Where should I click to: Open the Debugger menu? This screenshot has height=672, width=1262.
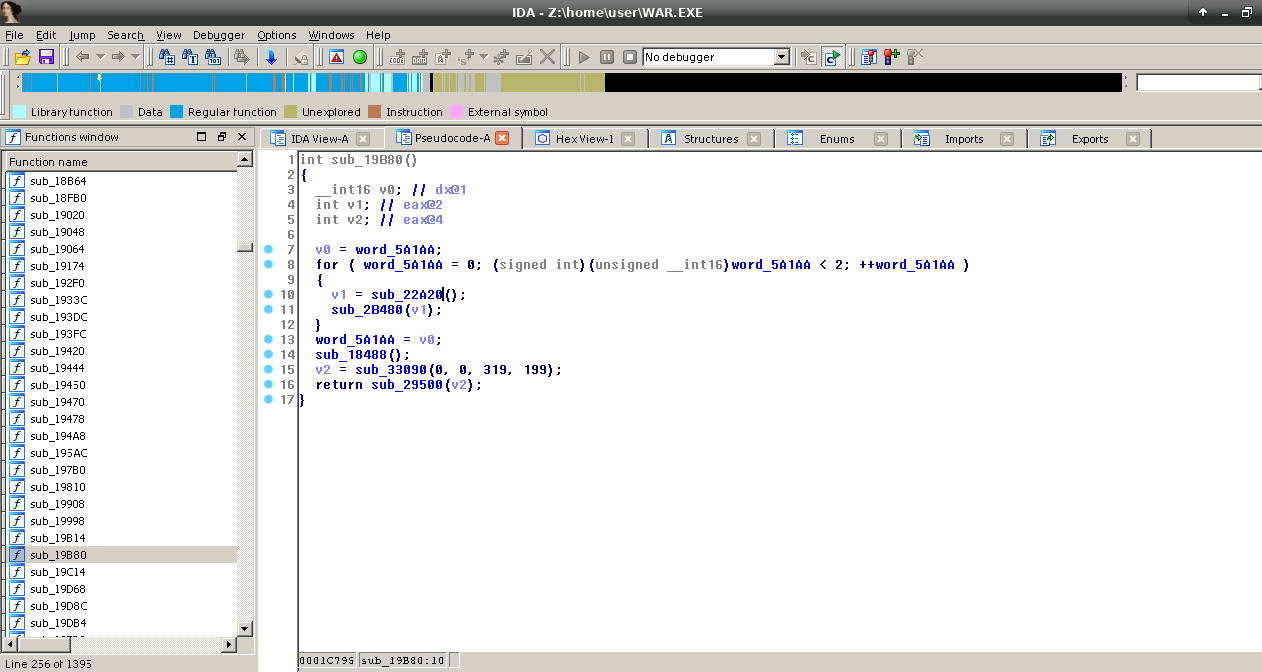tap(218, 35)
